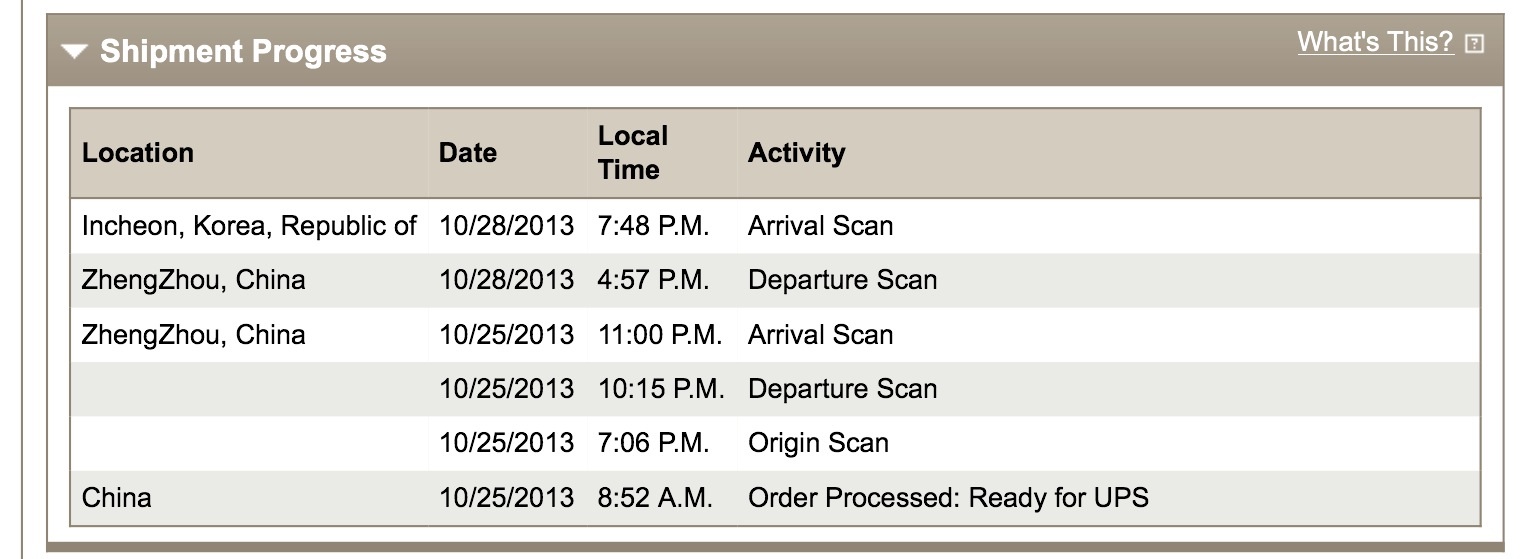Click the 8:52 A.M. time cell

(x=655, y=497)
